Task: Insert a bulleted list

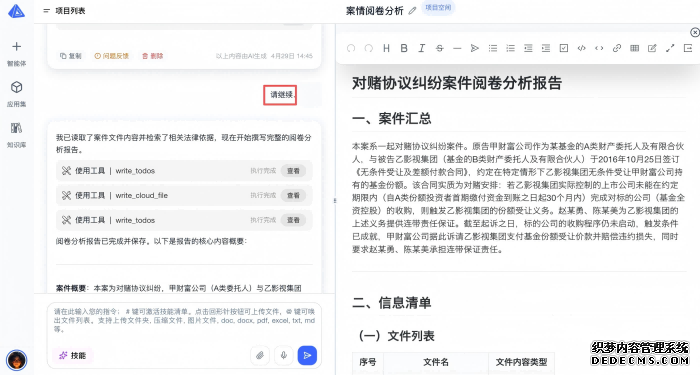Action: pos(493,48)
